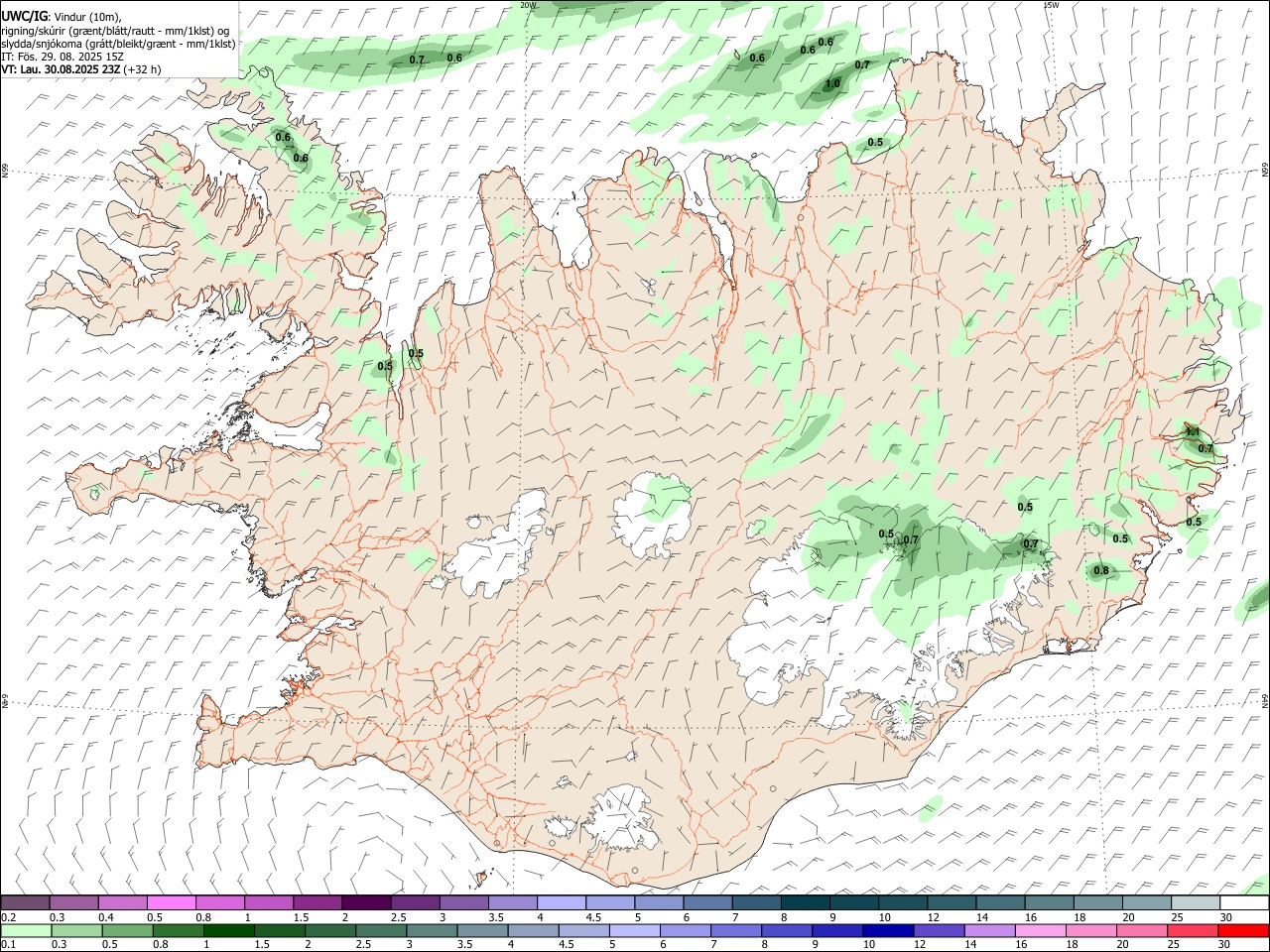1270x952 pixels.
Task: Click the 'VT: Lau. 30.08.2025 23Z (+32 h)' line
Action: pos(81,69)
